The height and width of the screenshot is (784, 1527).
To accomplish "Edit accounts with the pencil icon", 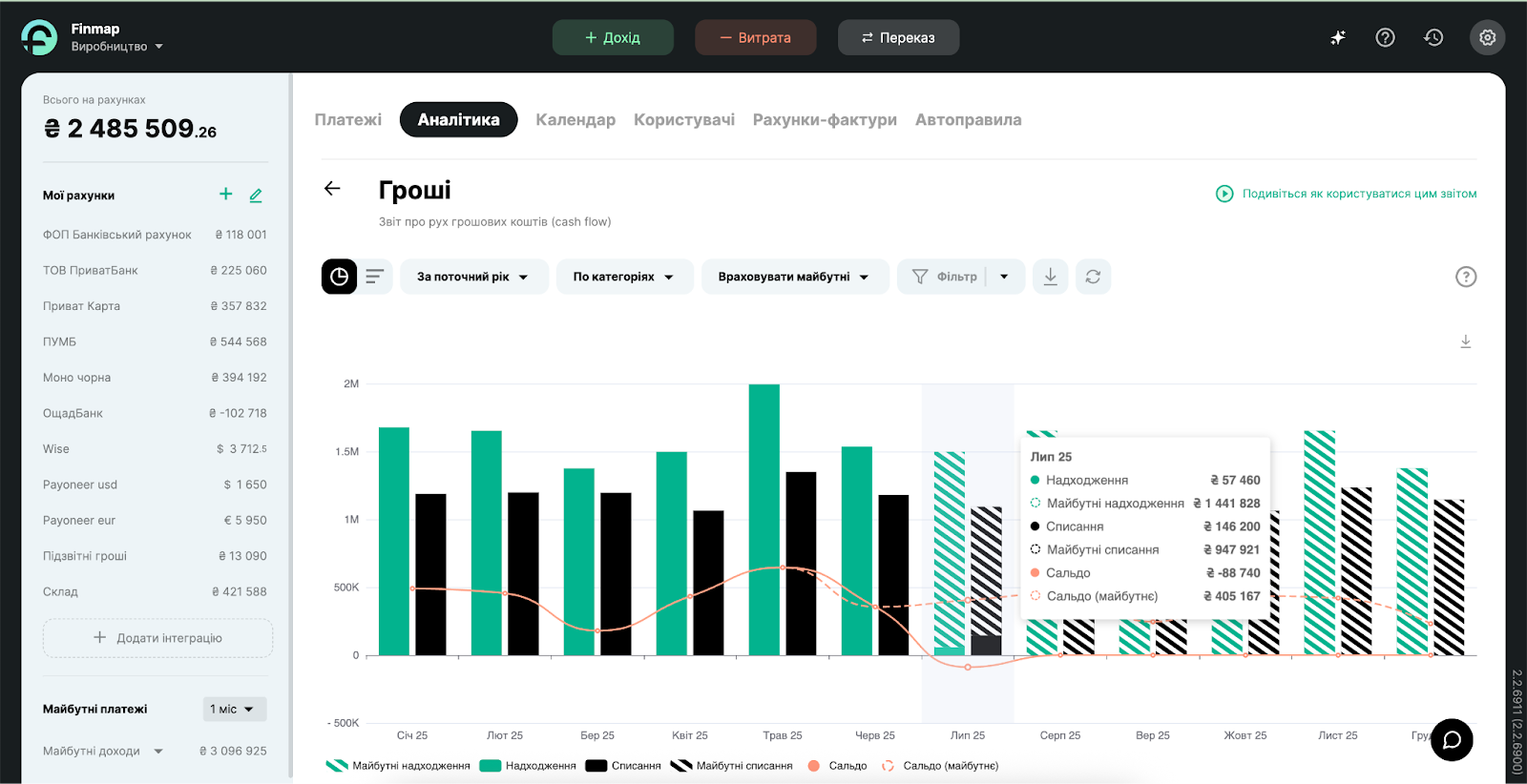I will (x=256, y=195).
